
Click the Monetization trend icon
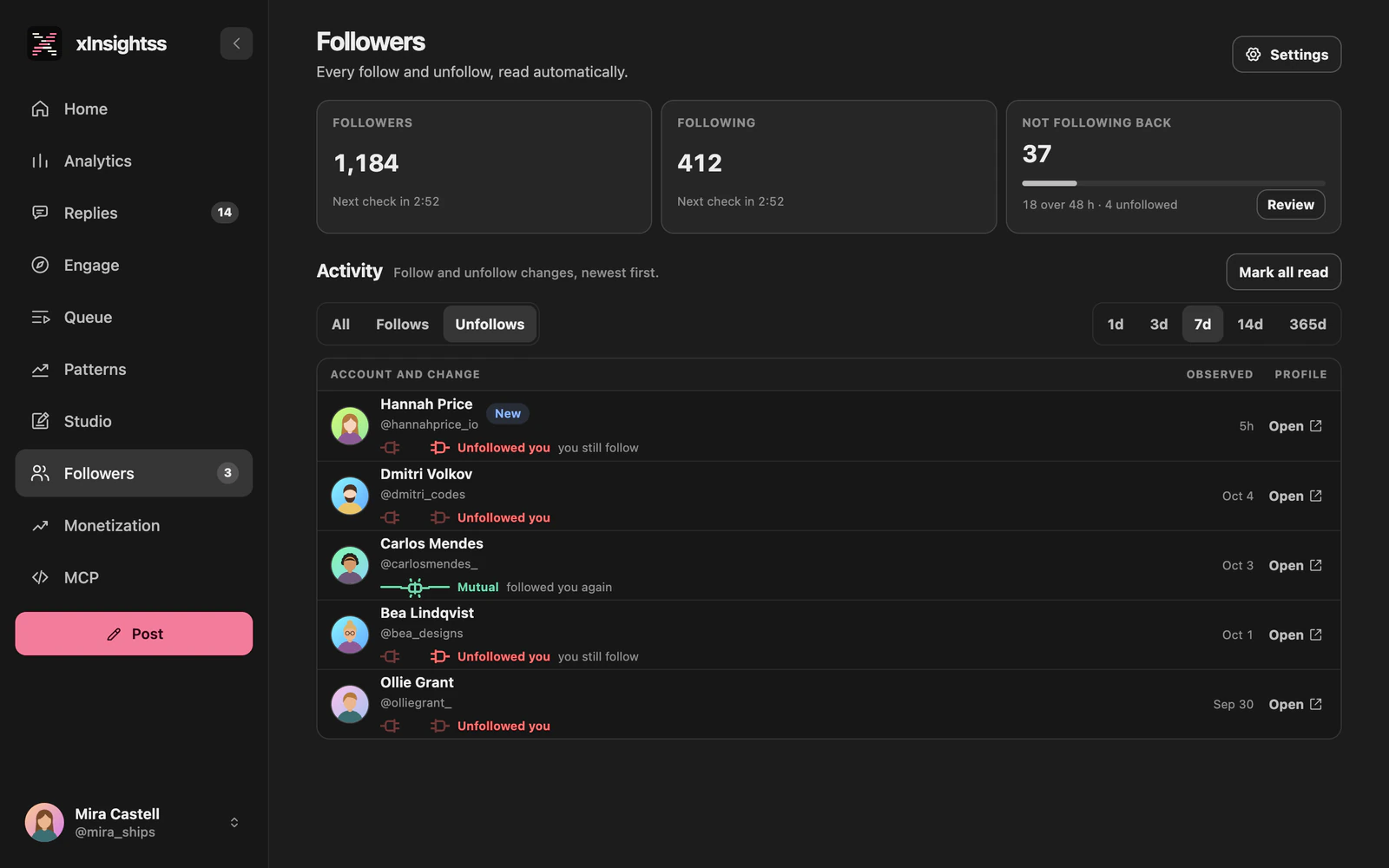[40, 525]
